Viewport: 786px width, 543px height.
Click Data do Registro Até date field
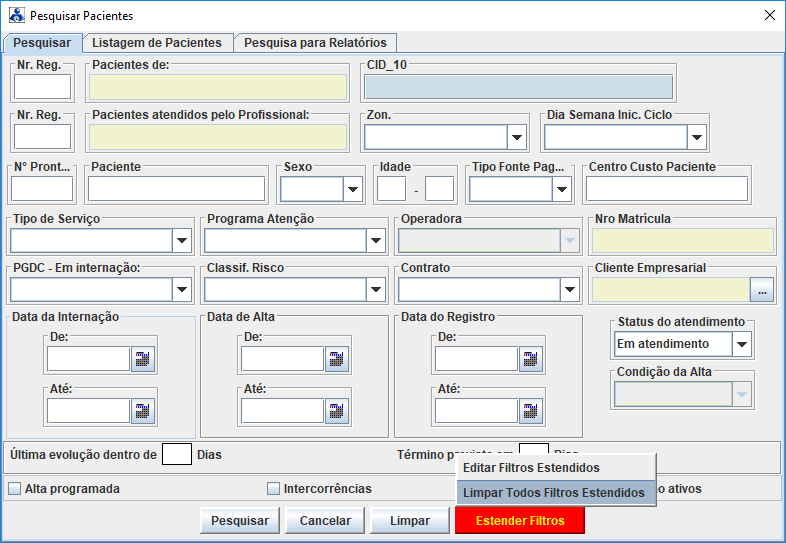click(477, 411)
